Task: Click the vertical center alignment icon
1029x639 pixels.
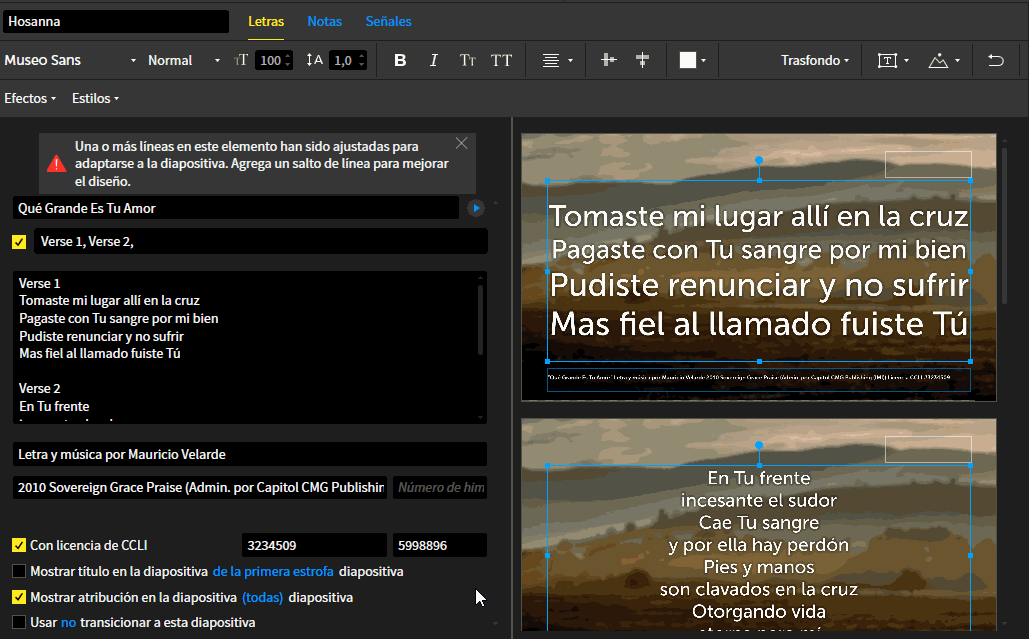Action: [x=642, y=60]
